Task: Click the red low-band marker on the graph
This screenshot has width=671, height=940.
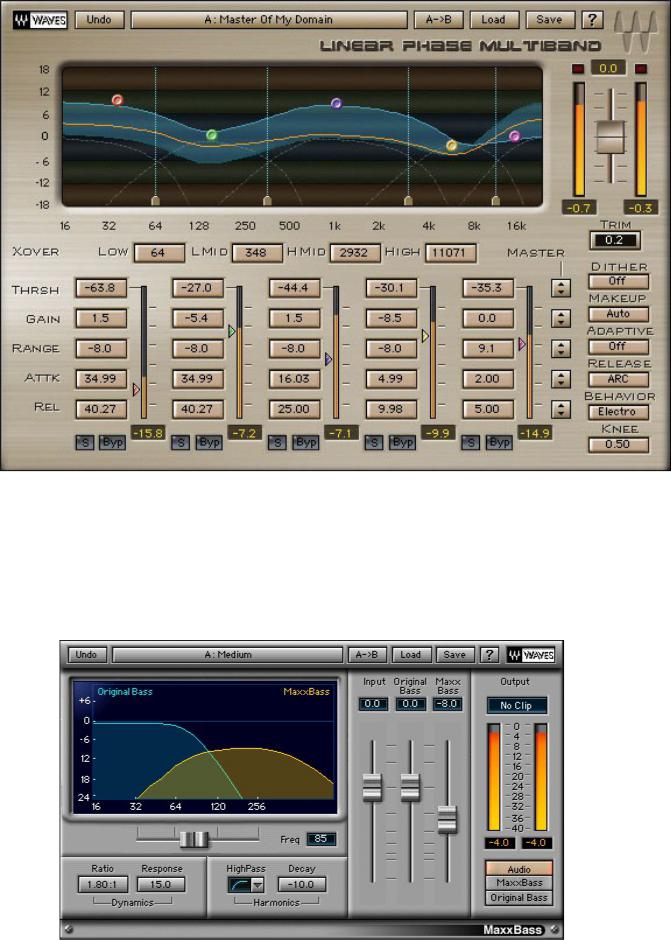Action: point(118,100)
